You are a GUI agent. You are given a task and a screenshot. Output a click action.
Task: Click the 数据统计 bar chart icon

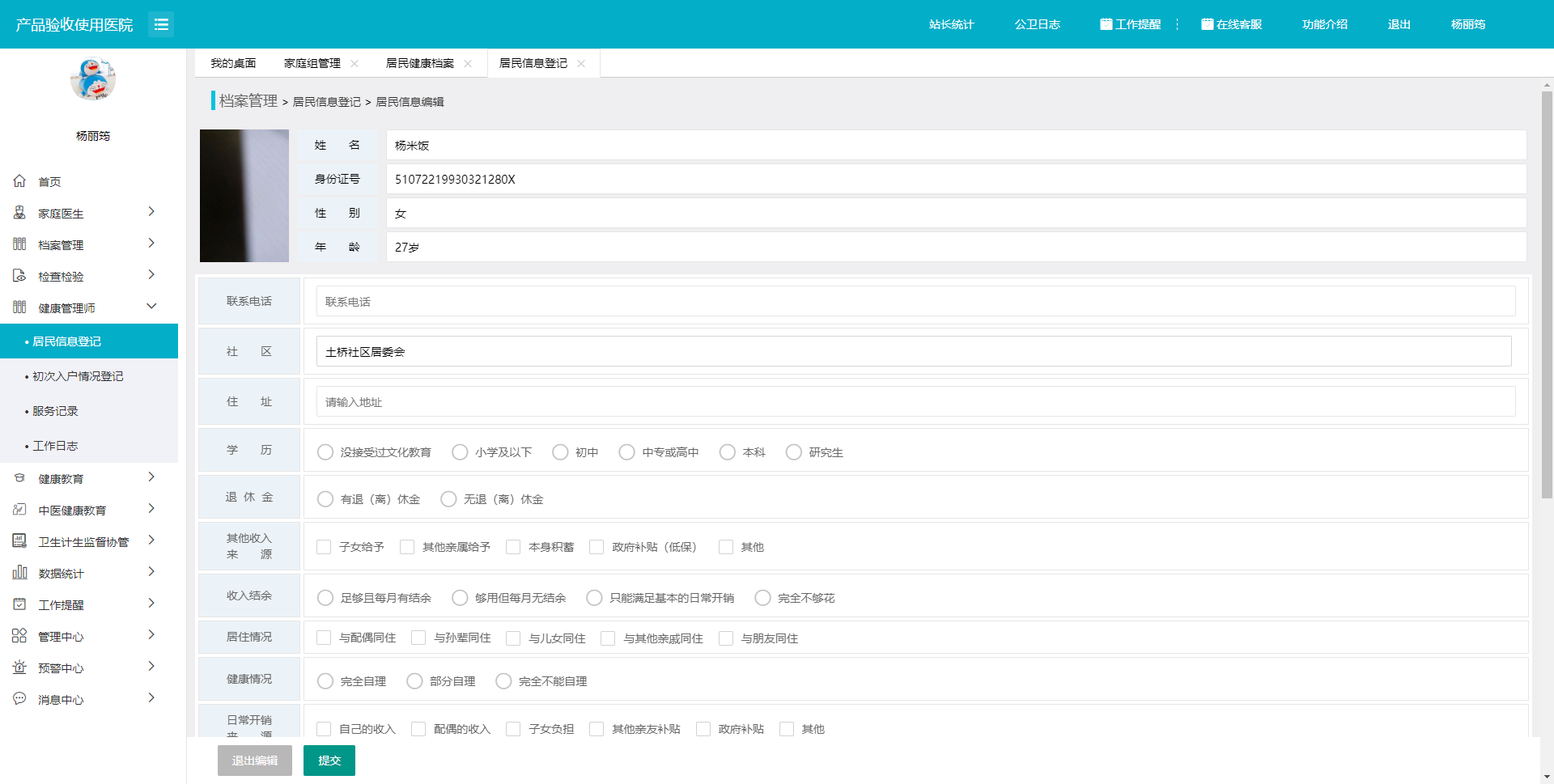point(19,573)
